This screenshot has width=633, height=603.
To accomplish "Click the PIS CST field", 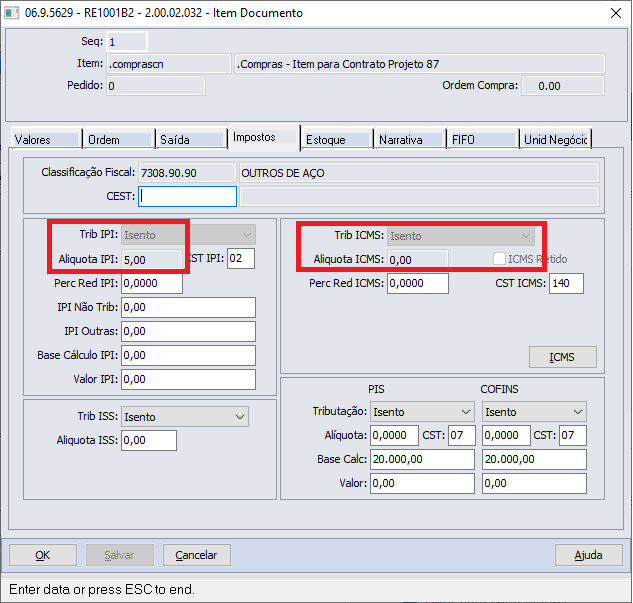I will click(461, 435).
